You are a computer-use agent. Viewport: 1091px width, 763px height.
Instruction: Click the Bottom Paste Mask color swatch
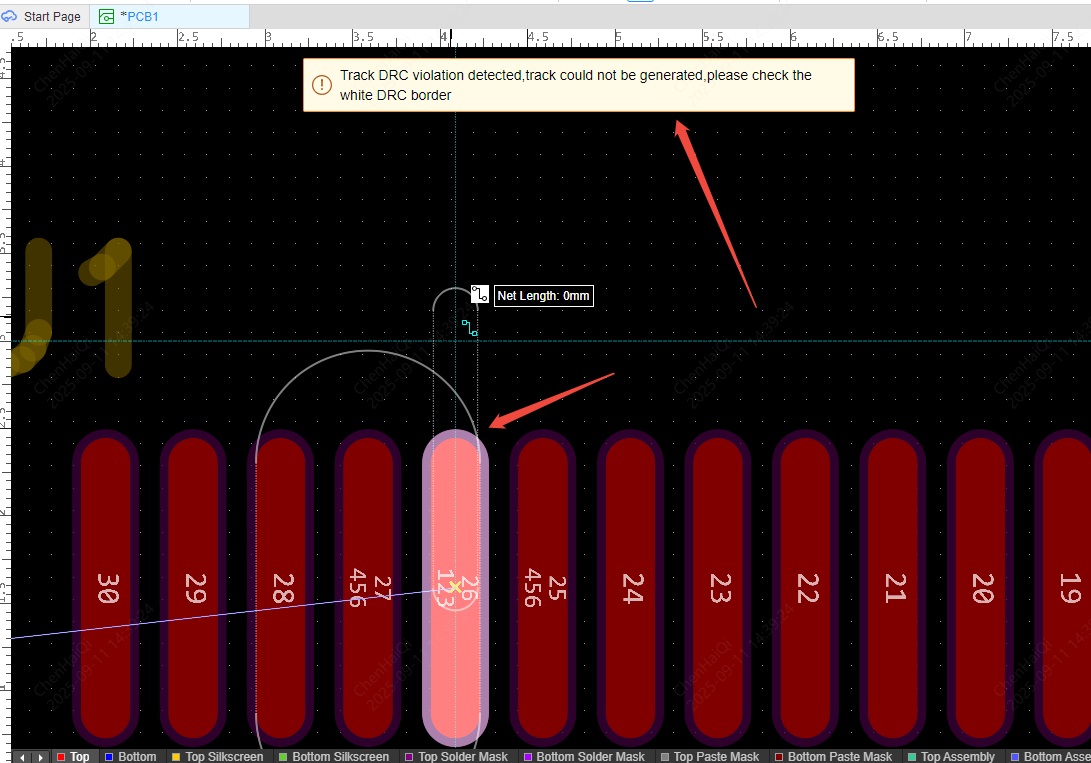779,756
